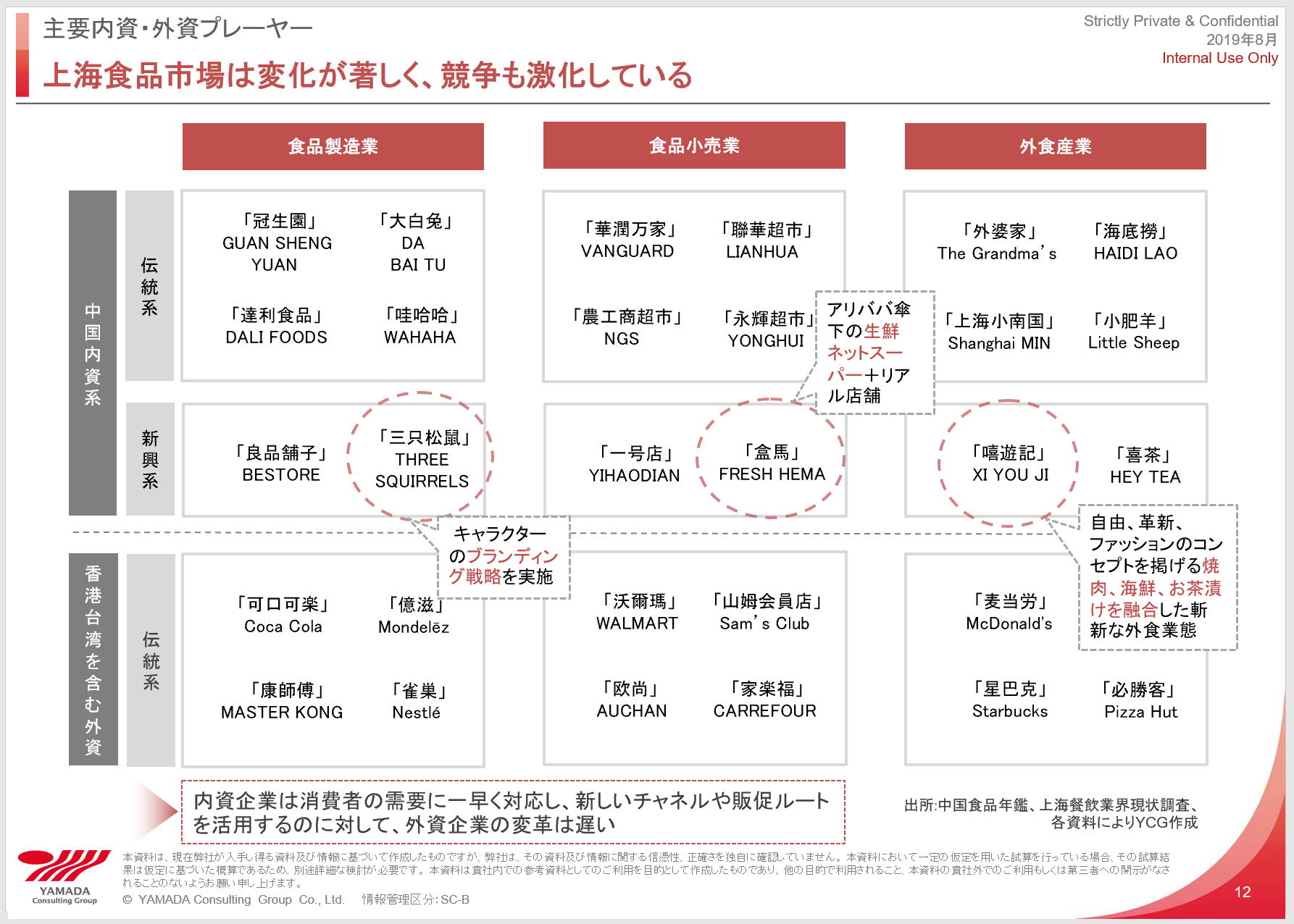The image size is (1294, 924).
Task: Select the 情報管理区分:SC-B label
Action: click(416, 899)
